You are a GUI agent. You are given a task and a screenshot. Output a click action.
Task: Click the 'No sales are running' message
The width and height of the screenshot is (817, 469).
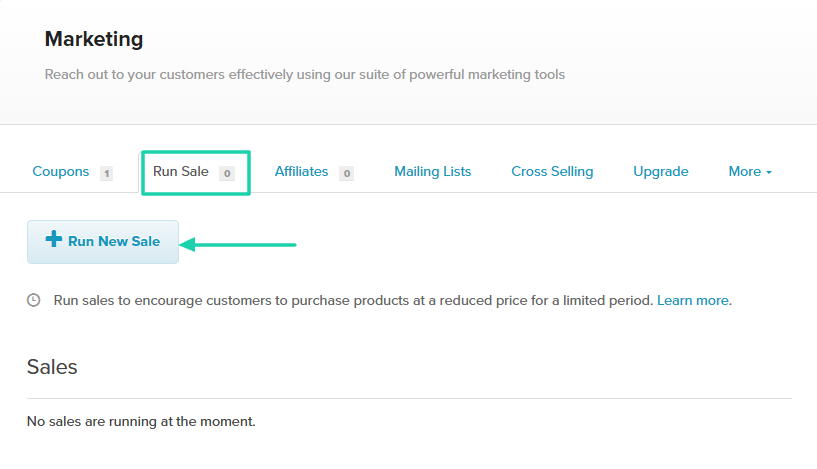[141, 421]
